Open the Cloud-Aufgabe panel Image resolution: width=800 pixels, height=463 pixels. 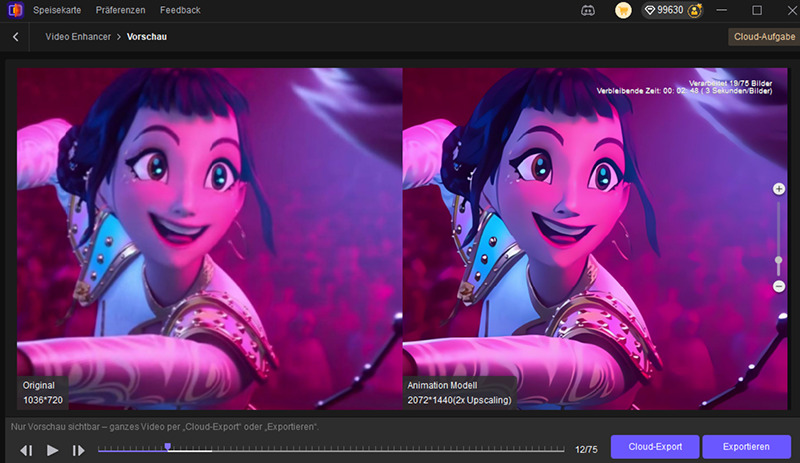(x=764, y=37)
